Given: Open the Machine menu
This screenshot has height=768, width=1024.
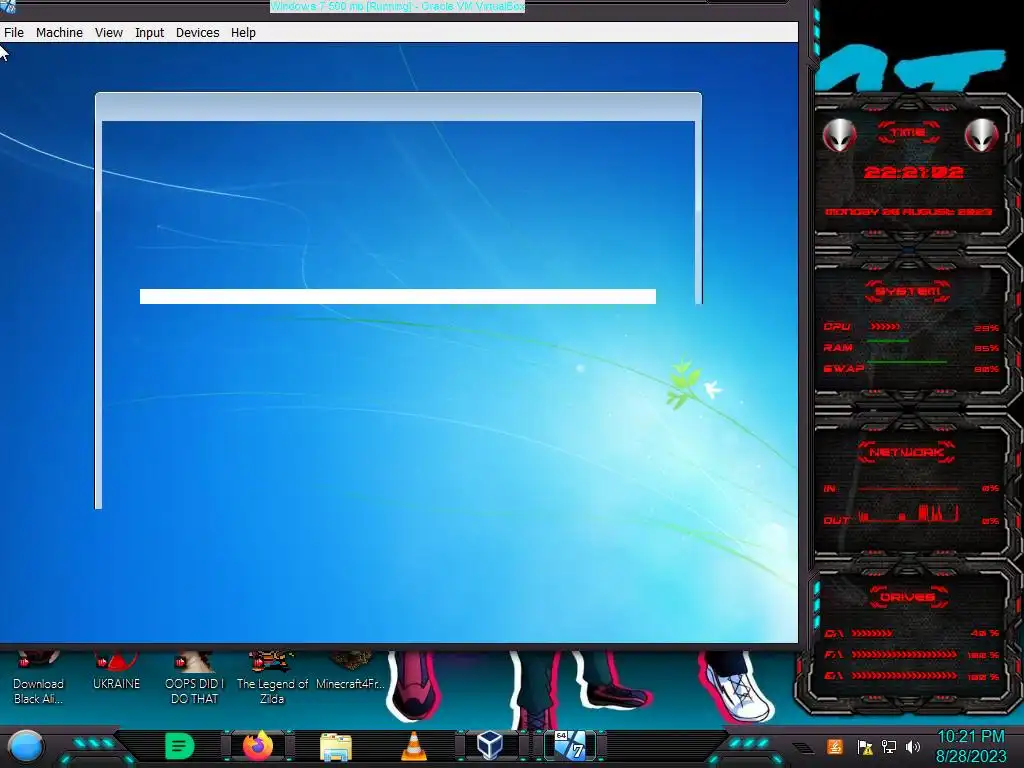Looking at the screenshot, I should [x=59, y=33].
